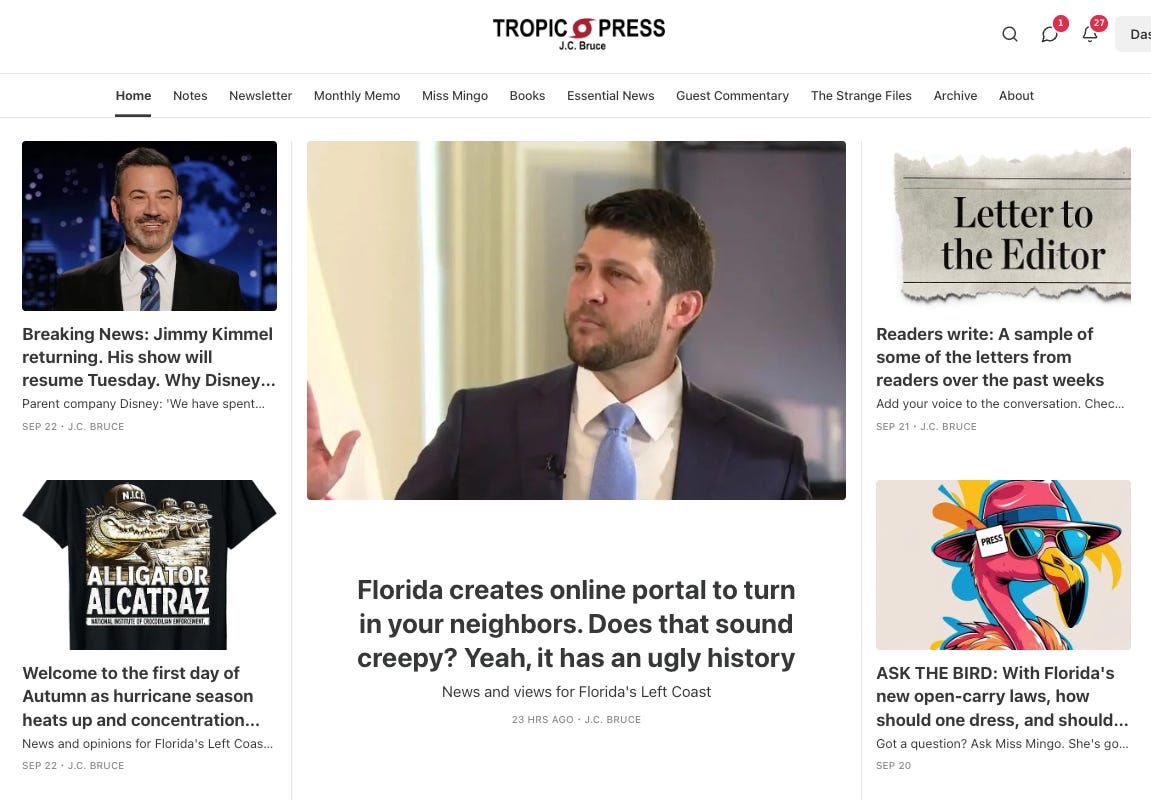Go to the Monthly Memo section
The image size is (1151, 808).
click(357, 95)
